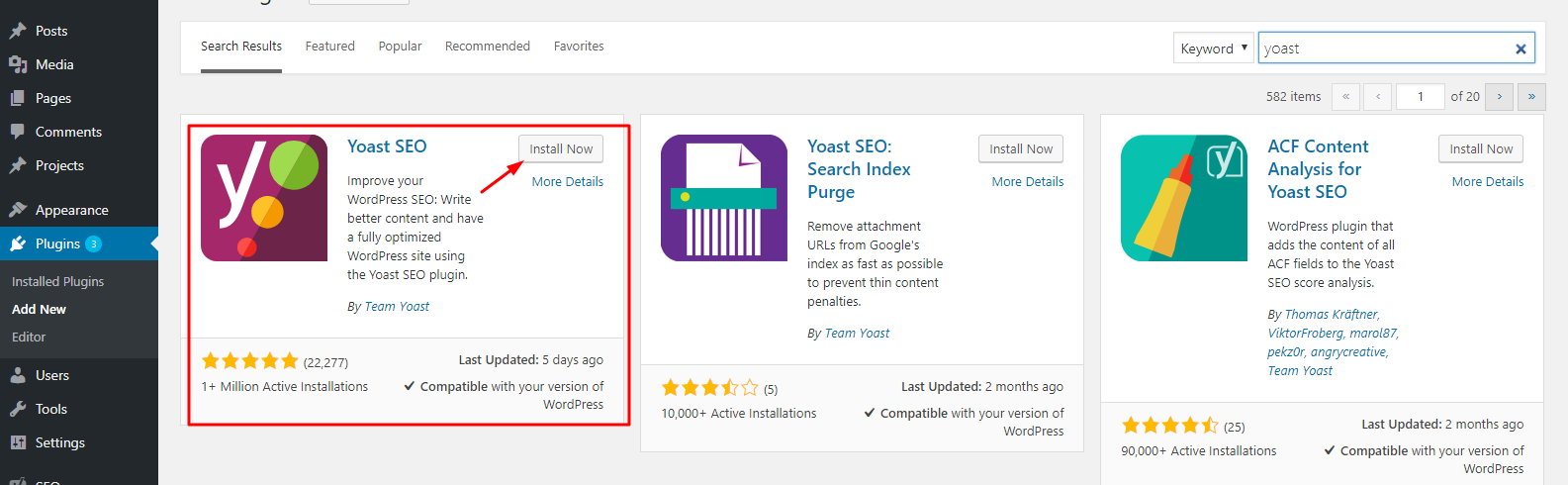The width and height of the screenshot is (1568, 485).
Task: Open the plugin Editor submenu item
Action: pos(29,337)
